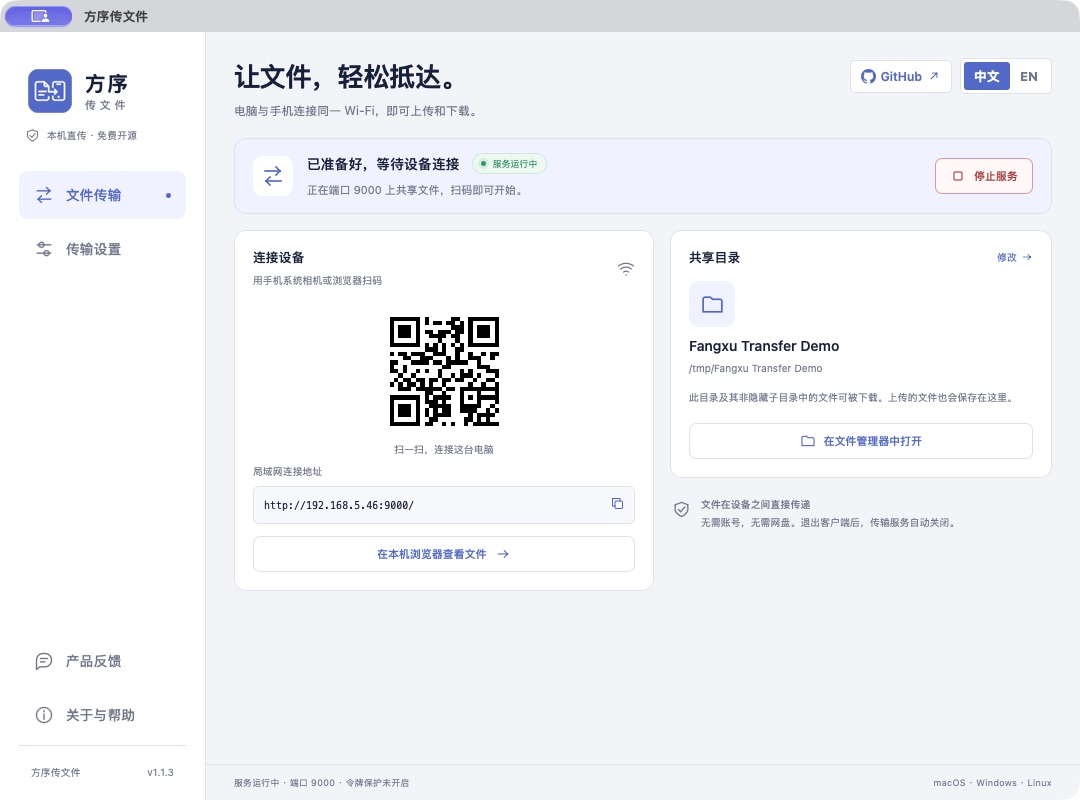Screen dimensions: 1080x800
Task: Click the shield icon beside 文件在设备之间直接传递
Action: coord(681,509)
